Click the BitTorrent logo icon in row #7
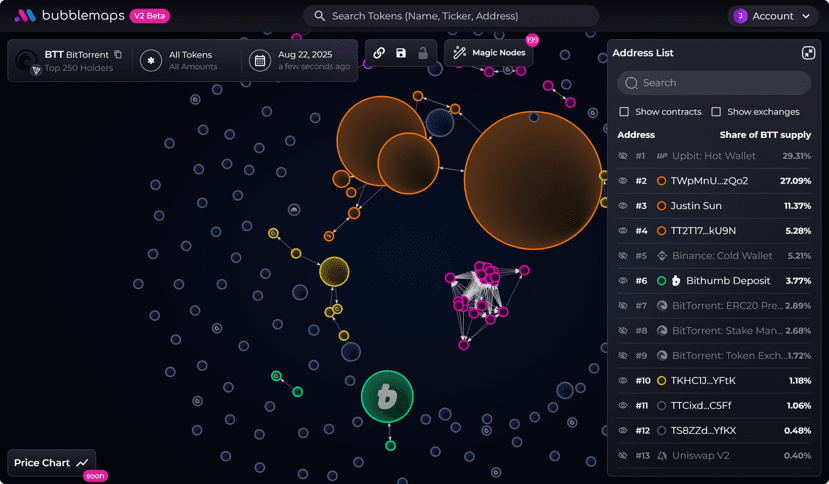Image resolution: width=829 pixels, height=484 pixels. [661, 306]
